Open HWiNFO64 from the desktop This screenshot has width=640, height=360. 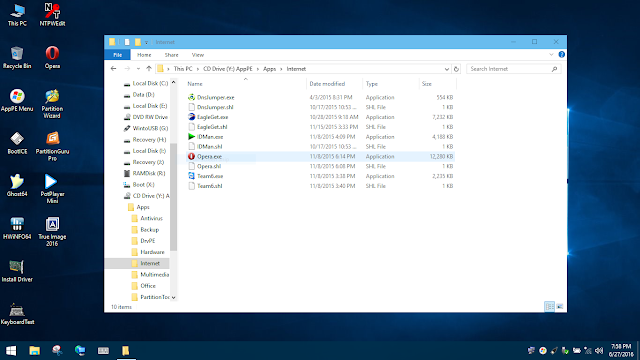17,228
